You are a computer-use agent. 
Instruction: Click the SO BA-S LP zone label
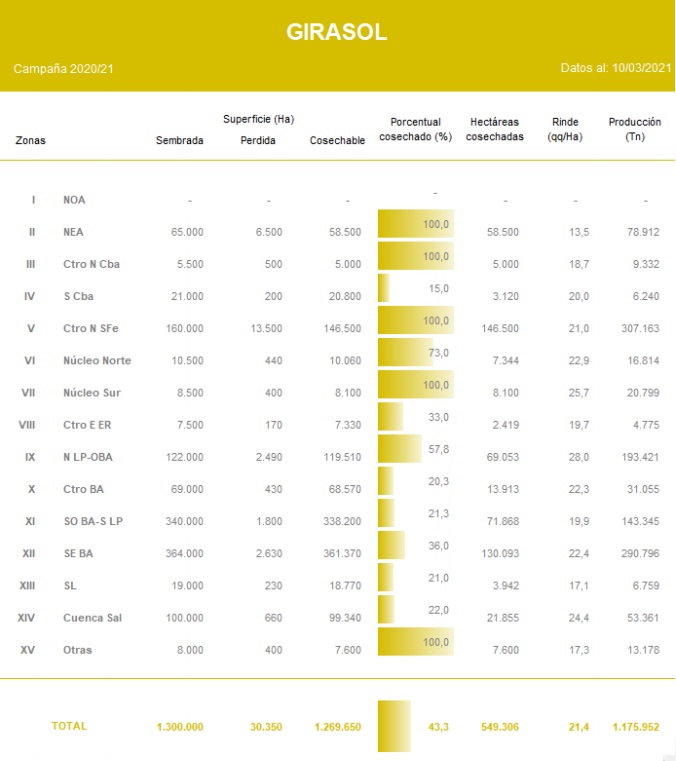pos(94,522)
